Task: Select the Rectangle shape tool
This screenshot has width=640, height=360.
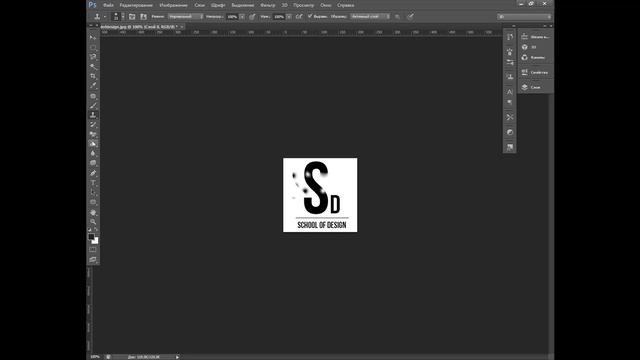Action: pyautogui.click(x=93, y=202)
